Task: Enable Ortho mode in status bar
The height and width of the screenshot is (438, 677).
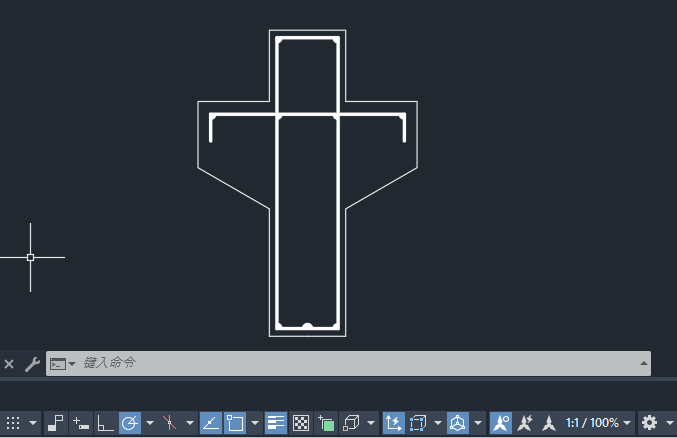Action: tap(105, 423)
